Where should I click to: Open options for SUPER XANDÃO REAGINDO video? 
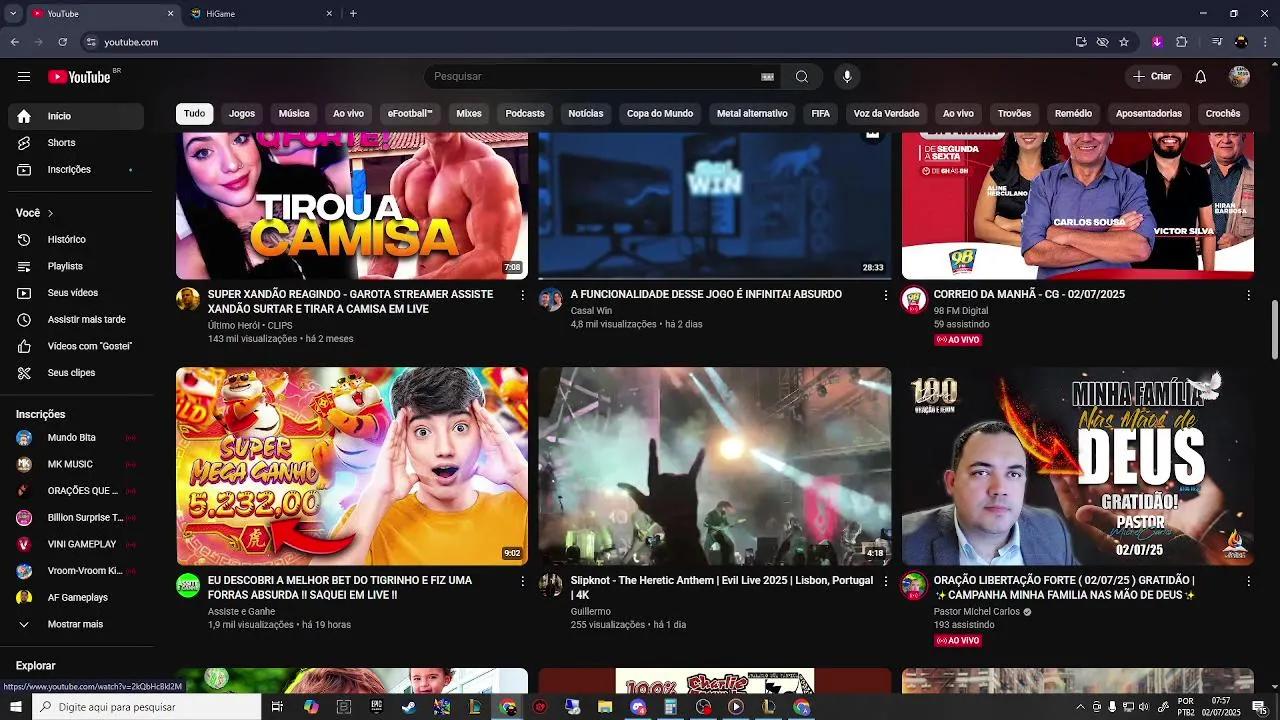pos(522,295)
